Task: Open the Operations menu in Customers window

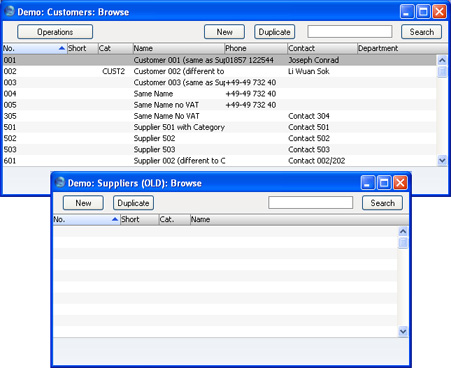Action: click(x=55, y=32)
